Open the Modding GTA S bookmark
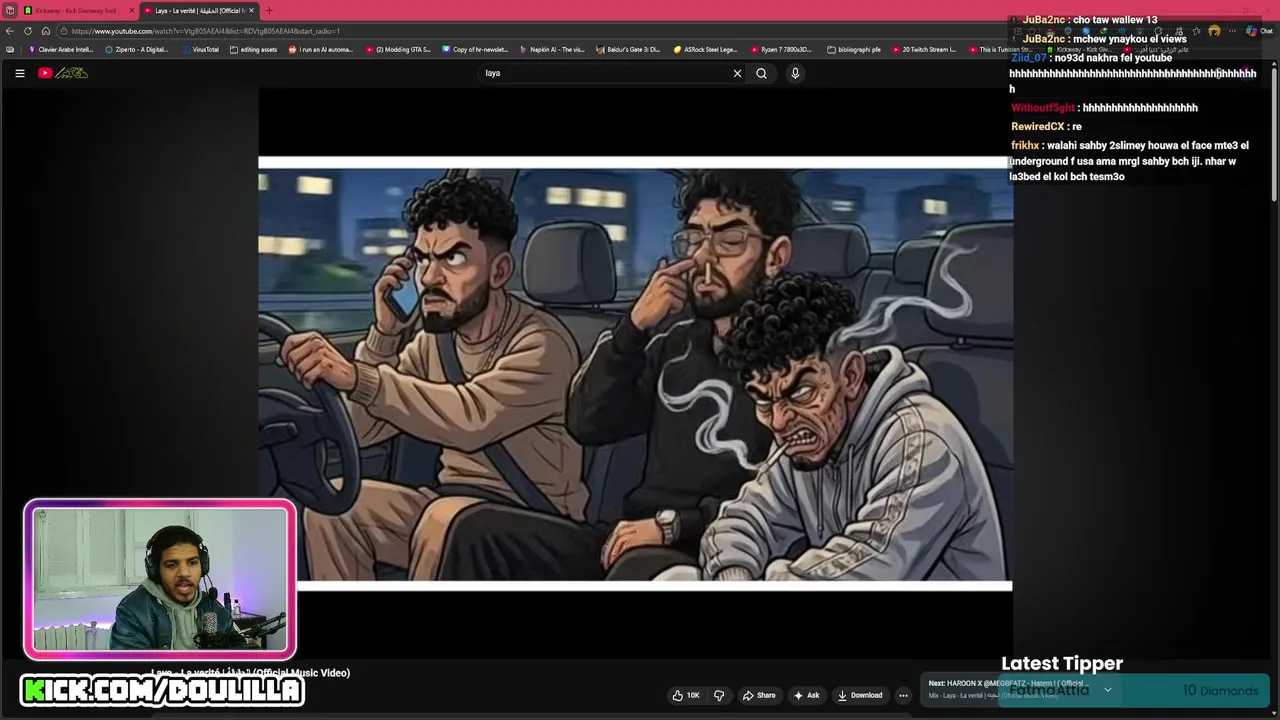Viewport: 1280px width, 720px height. coord(398,49)
